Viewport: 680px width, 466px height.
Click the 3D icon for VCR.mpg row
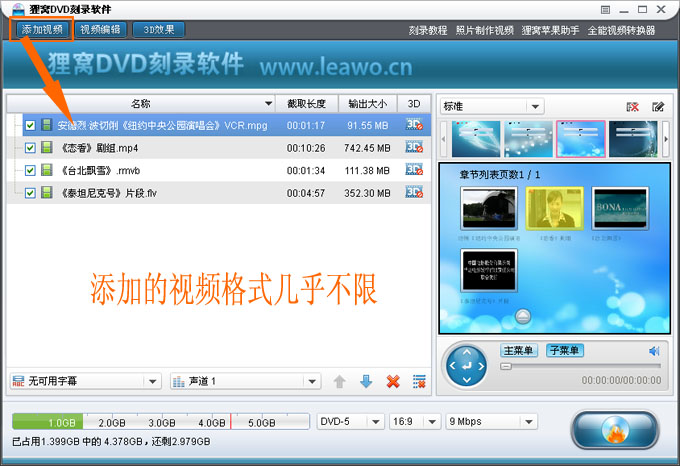click(414, 125)
